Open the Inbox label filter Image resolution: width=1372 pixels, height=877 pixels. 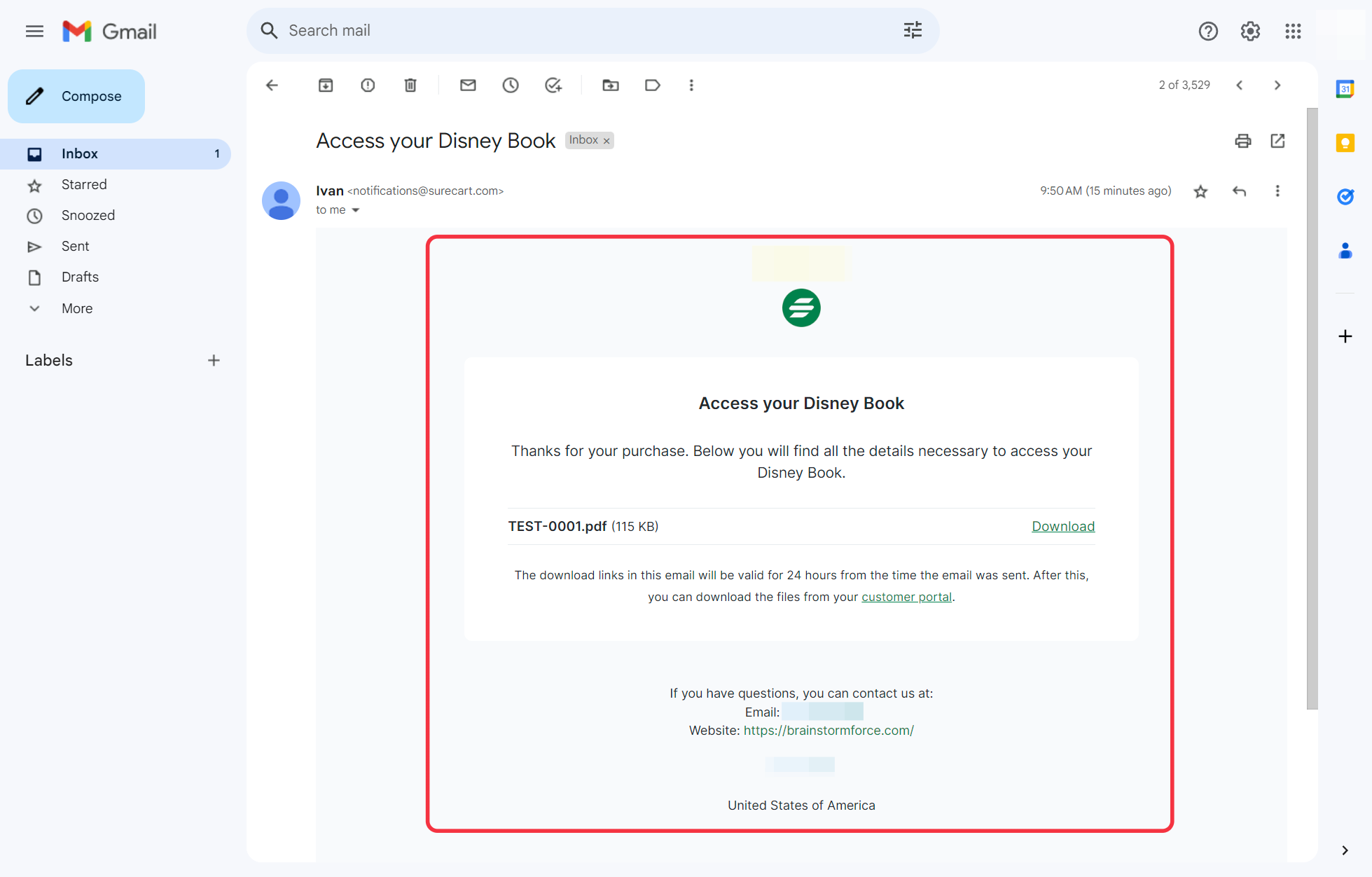582,140
